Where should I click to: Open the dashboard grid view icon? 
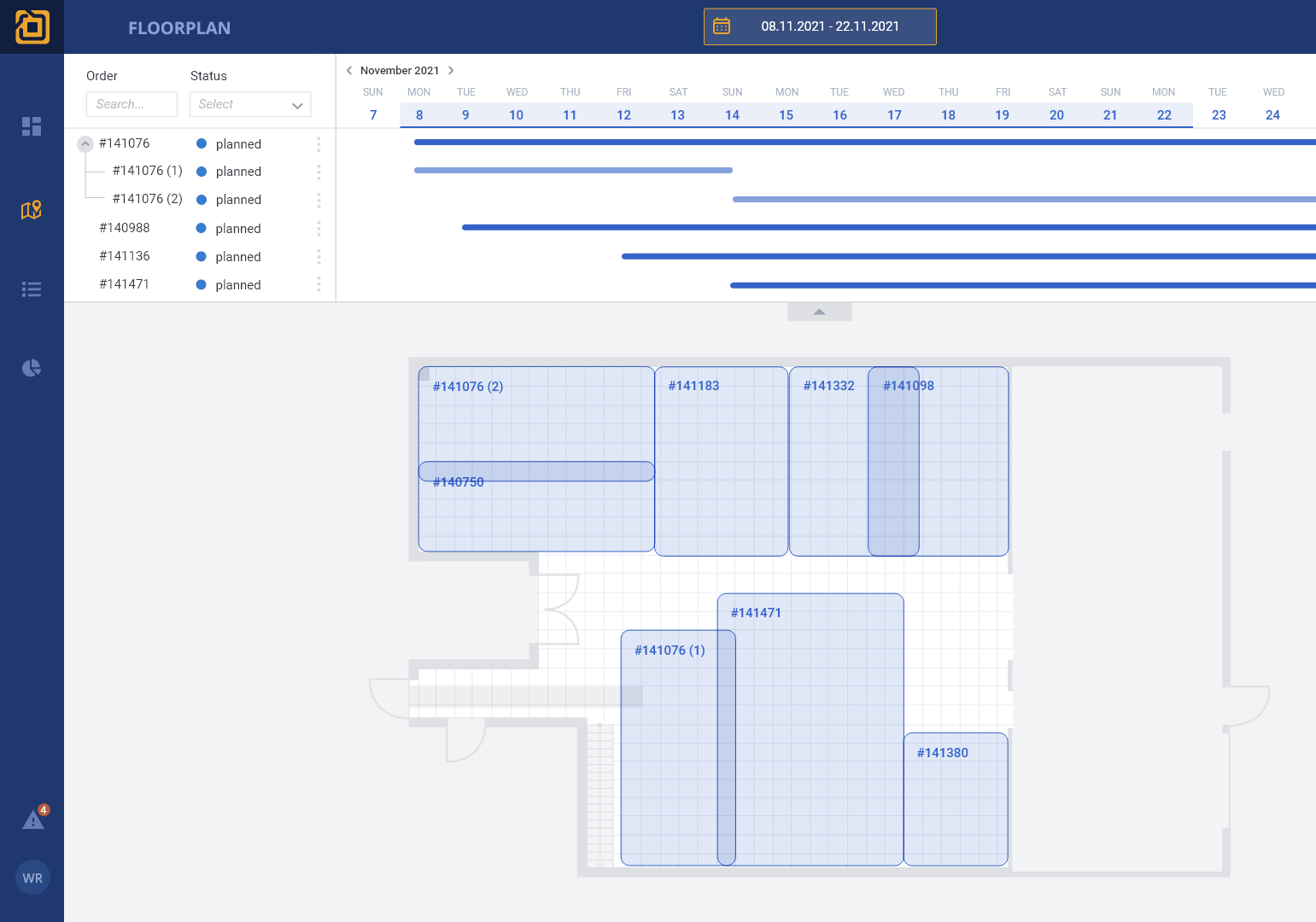click(x=32, y=126)
